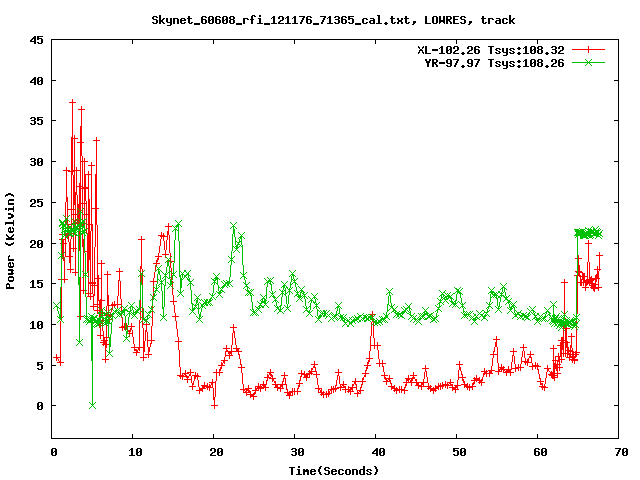This screenshot has height=480, width=640.
Task: Click the y-axis tick label 25
Action: tap(36, 203)
